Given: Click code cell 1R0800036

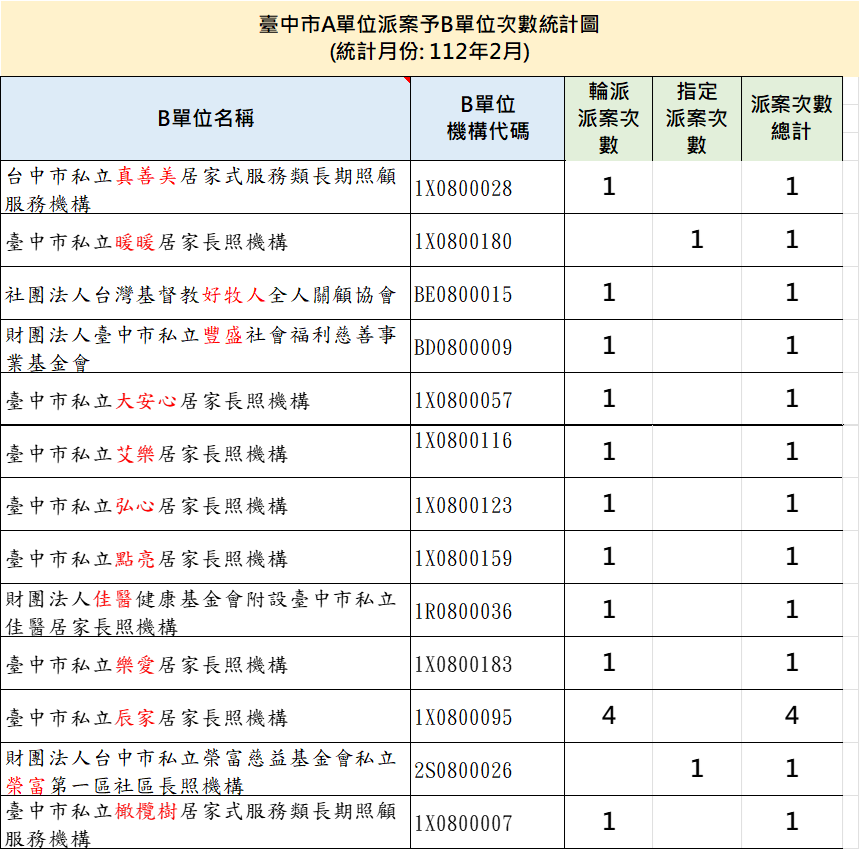Looking at the screenshot, I should [488, 611].
